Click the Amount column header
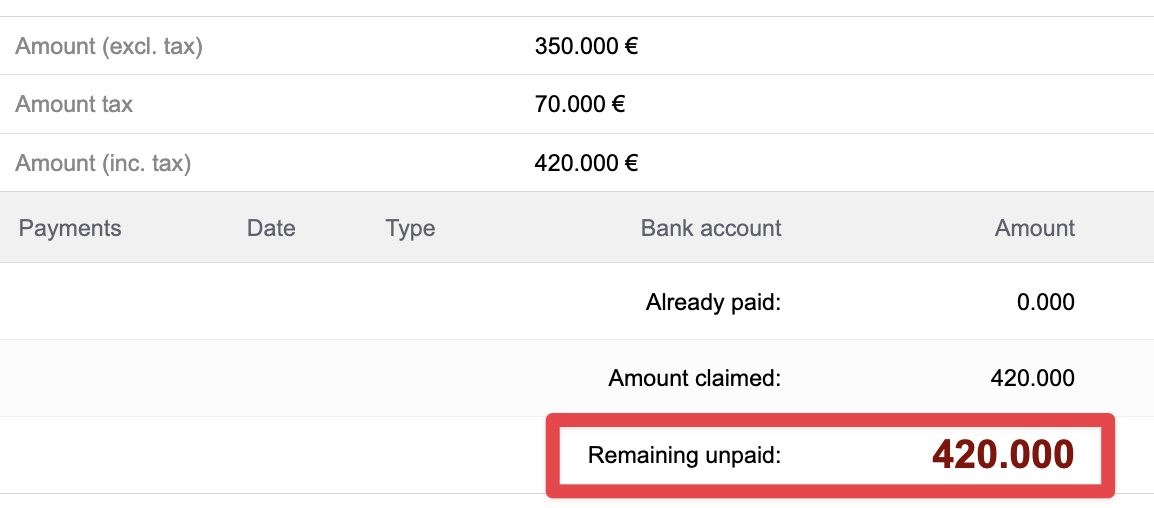The width and height of the screenshot is (1154, 508). coord(1035,228)
